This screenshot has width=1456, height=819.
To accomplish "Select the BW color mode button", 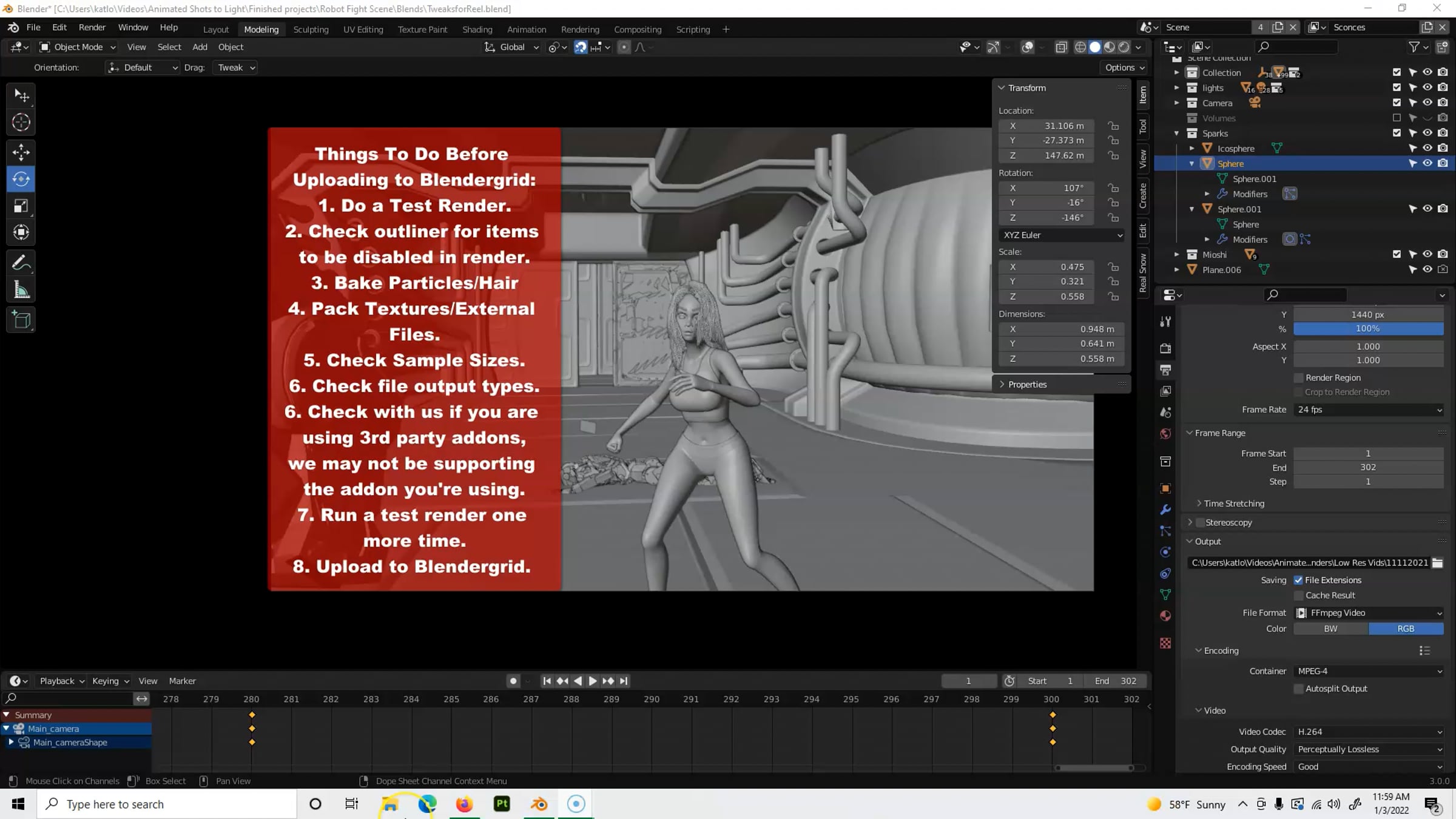I will pos(1330,629).
